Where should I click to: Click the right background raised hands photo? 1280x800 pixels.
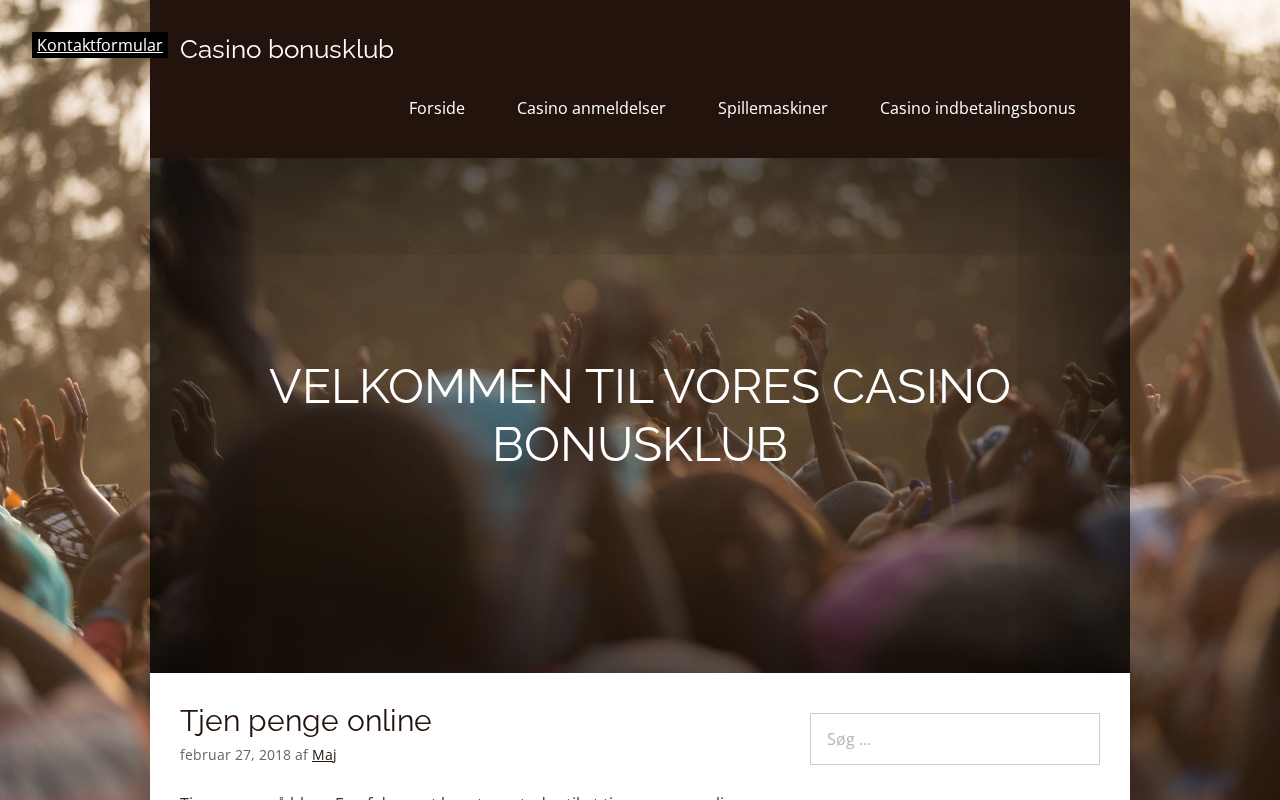coord(1205,400)
